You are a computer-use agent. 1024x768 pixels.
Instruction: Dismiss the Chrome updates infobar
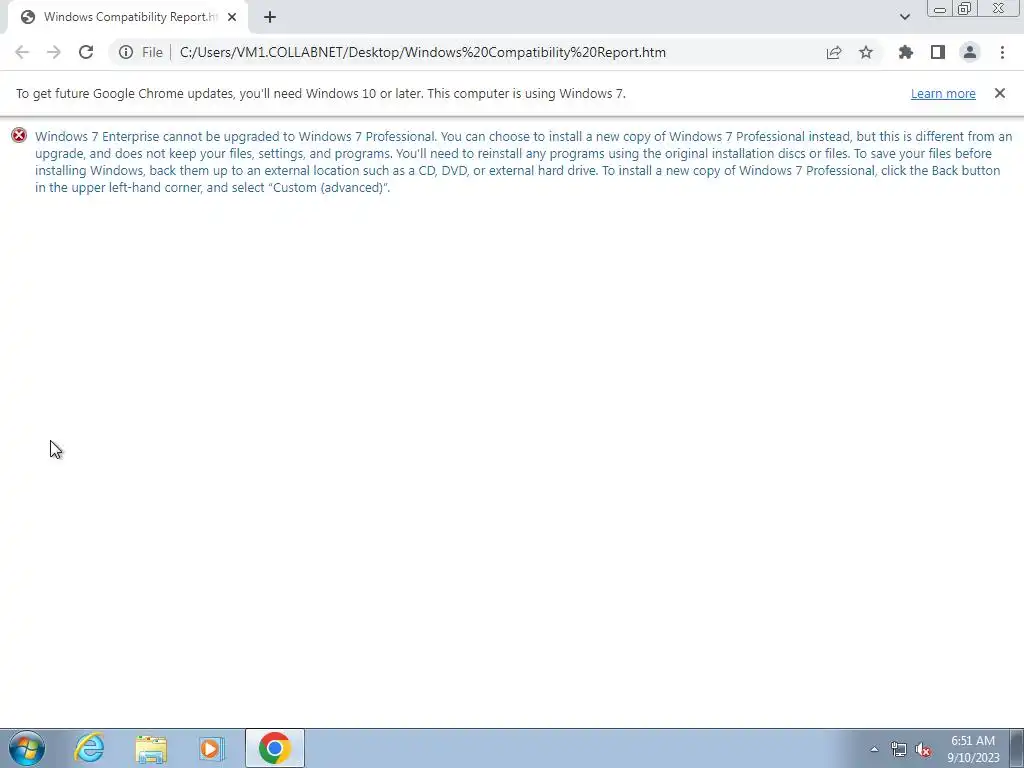tap(999, 93)
